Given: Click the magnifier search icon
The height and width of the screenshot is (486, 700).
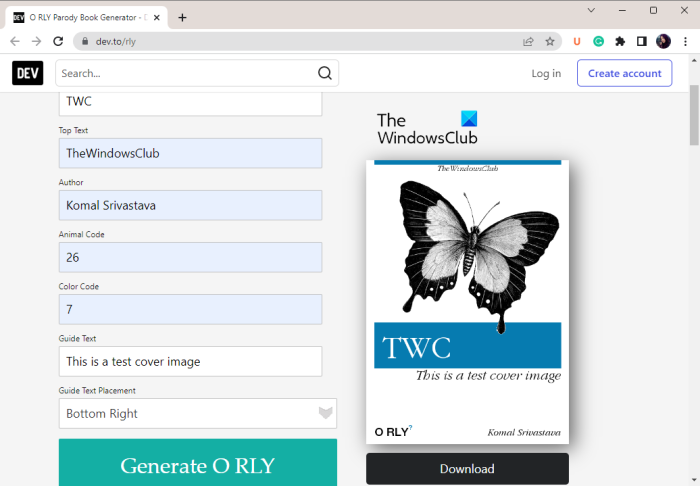Looking at the screenshot, I should 325,73.
